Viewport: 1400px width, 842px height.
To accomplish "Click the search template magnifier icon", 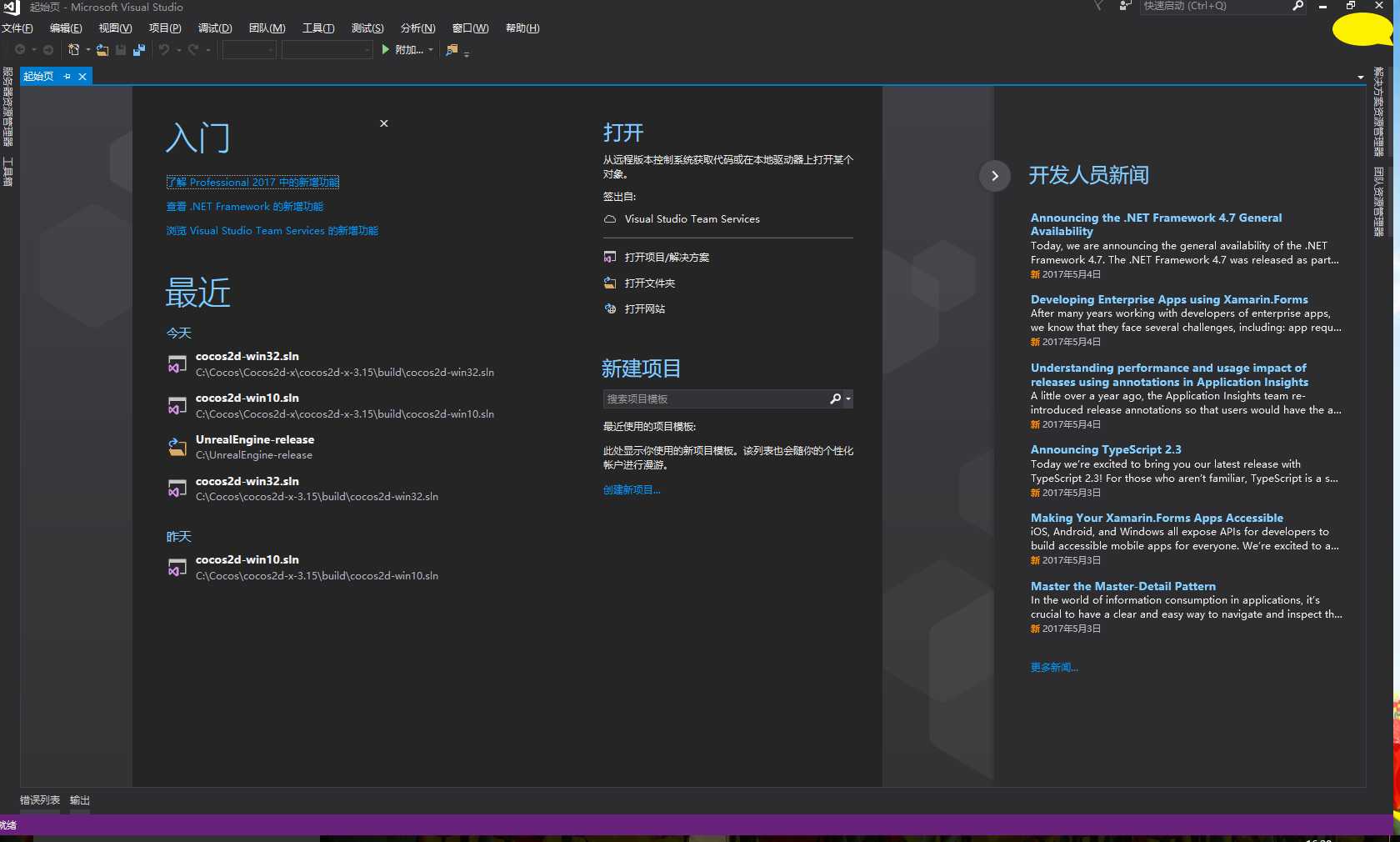I will click(835, 399).
